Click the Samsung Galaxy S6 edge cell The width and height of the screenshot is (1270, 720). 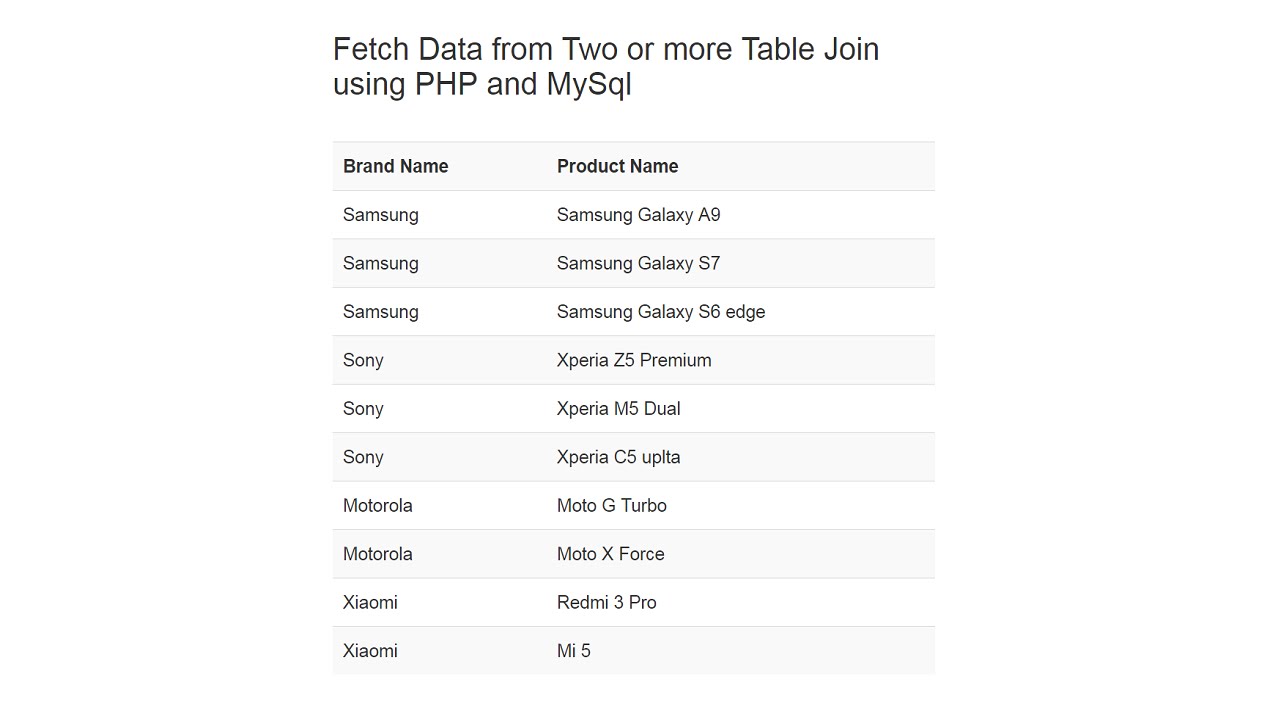coord(660,312)
